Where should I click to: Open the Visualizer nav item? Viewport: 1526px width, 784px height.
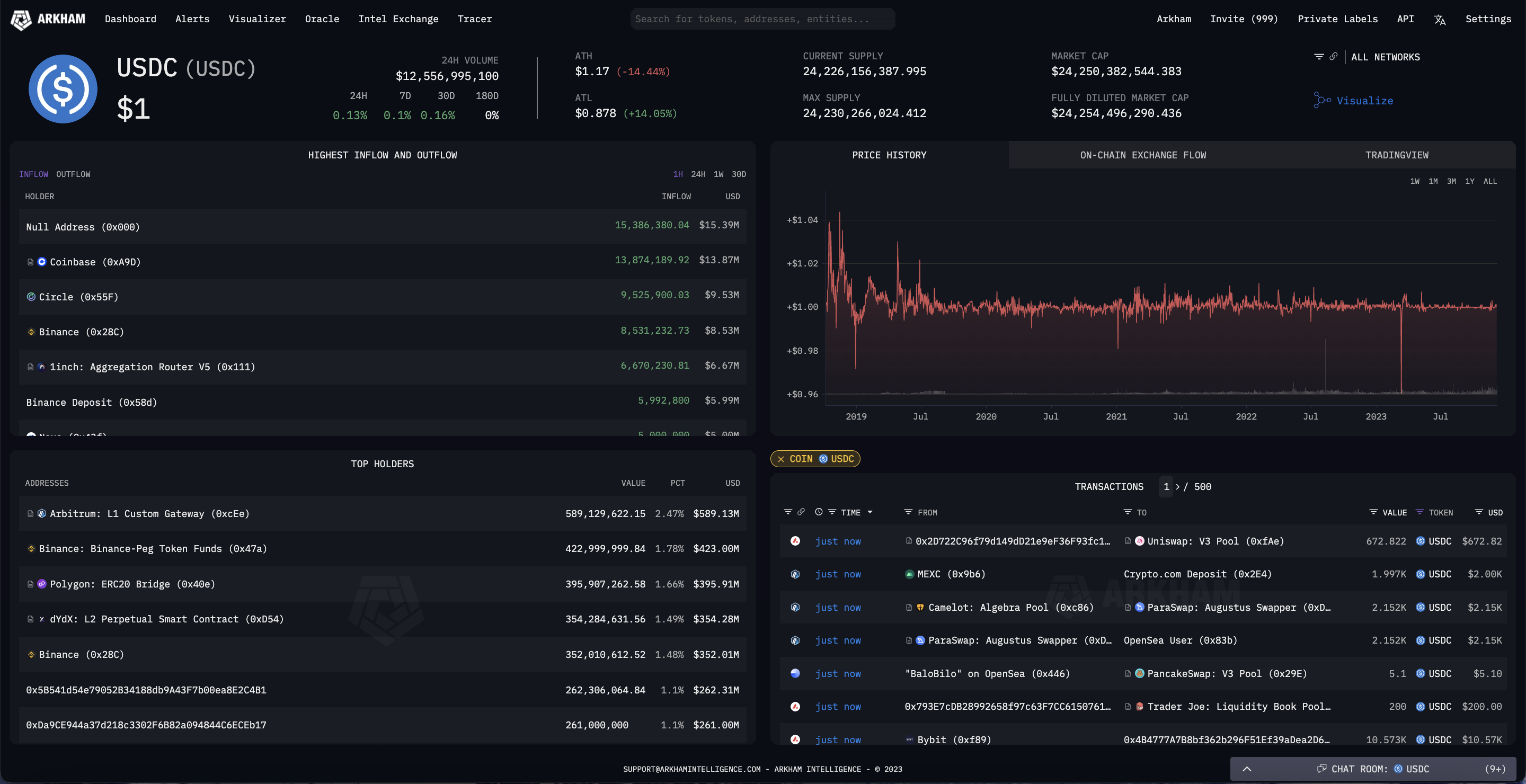(x=257, y=19)
